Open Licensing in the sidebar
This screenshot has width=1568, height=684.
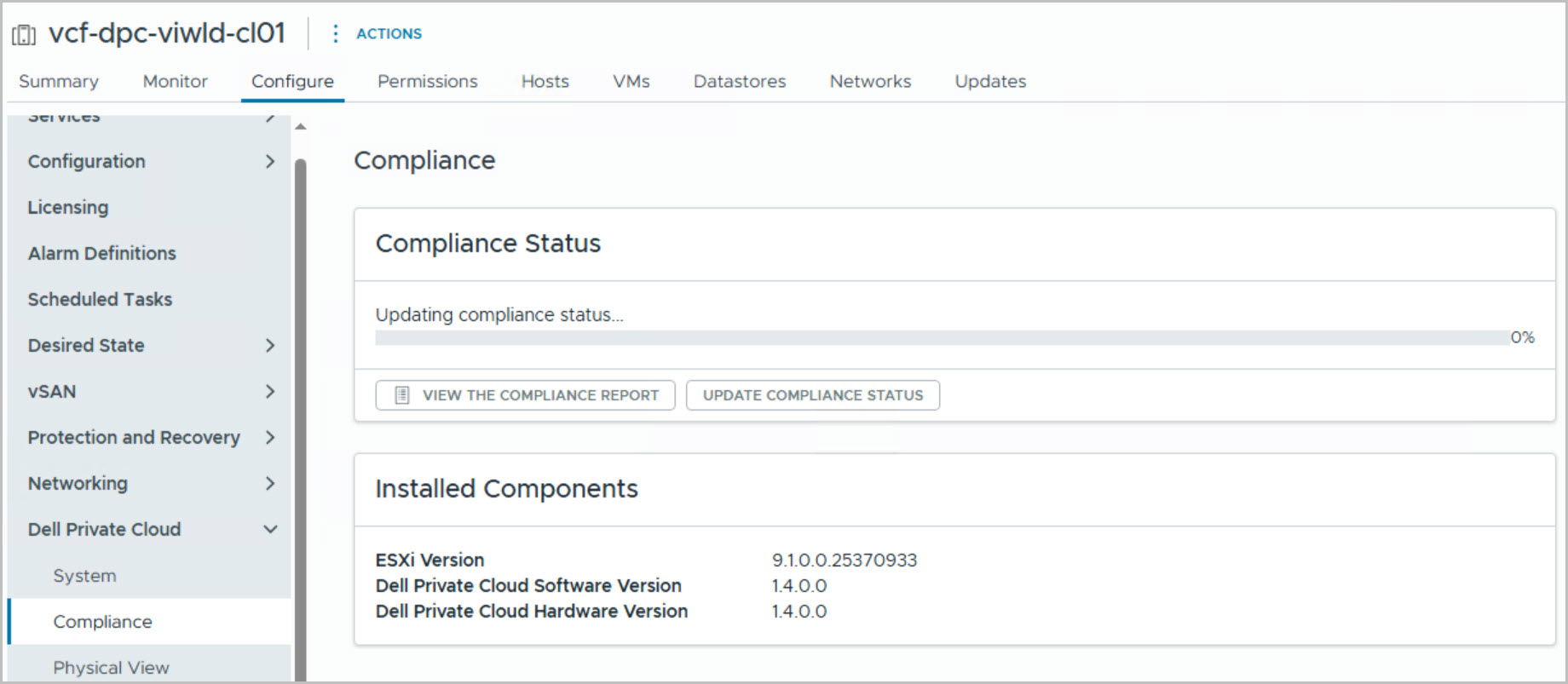pyautogui.click(x=68, y=207)
